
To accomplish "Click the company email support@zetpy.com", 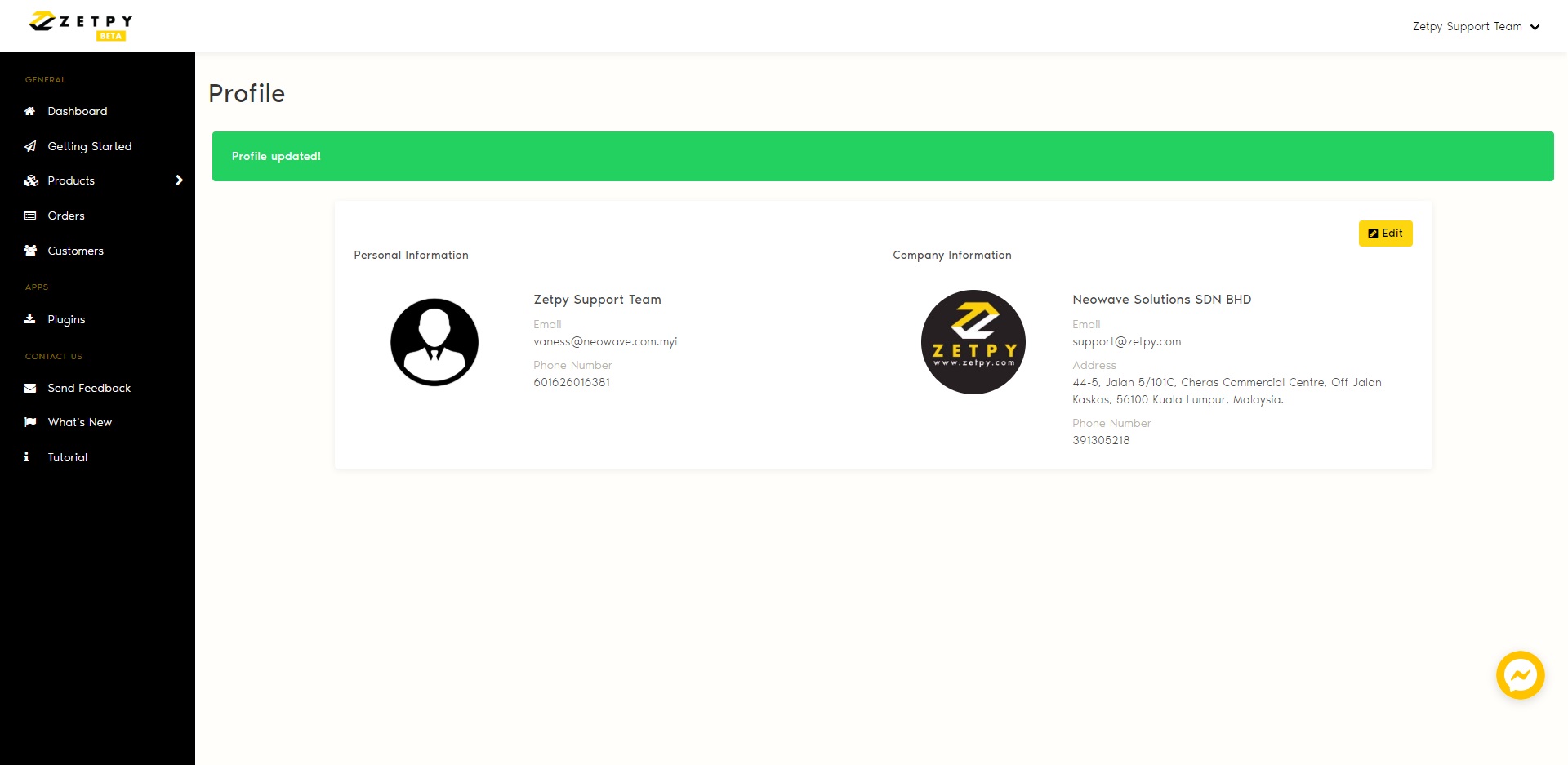I will [x=1127, y=341].
